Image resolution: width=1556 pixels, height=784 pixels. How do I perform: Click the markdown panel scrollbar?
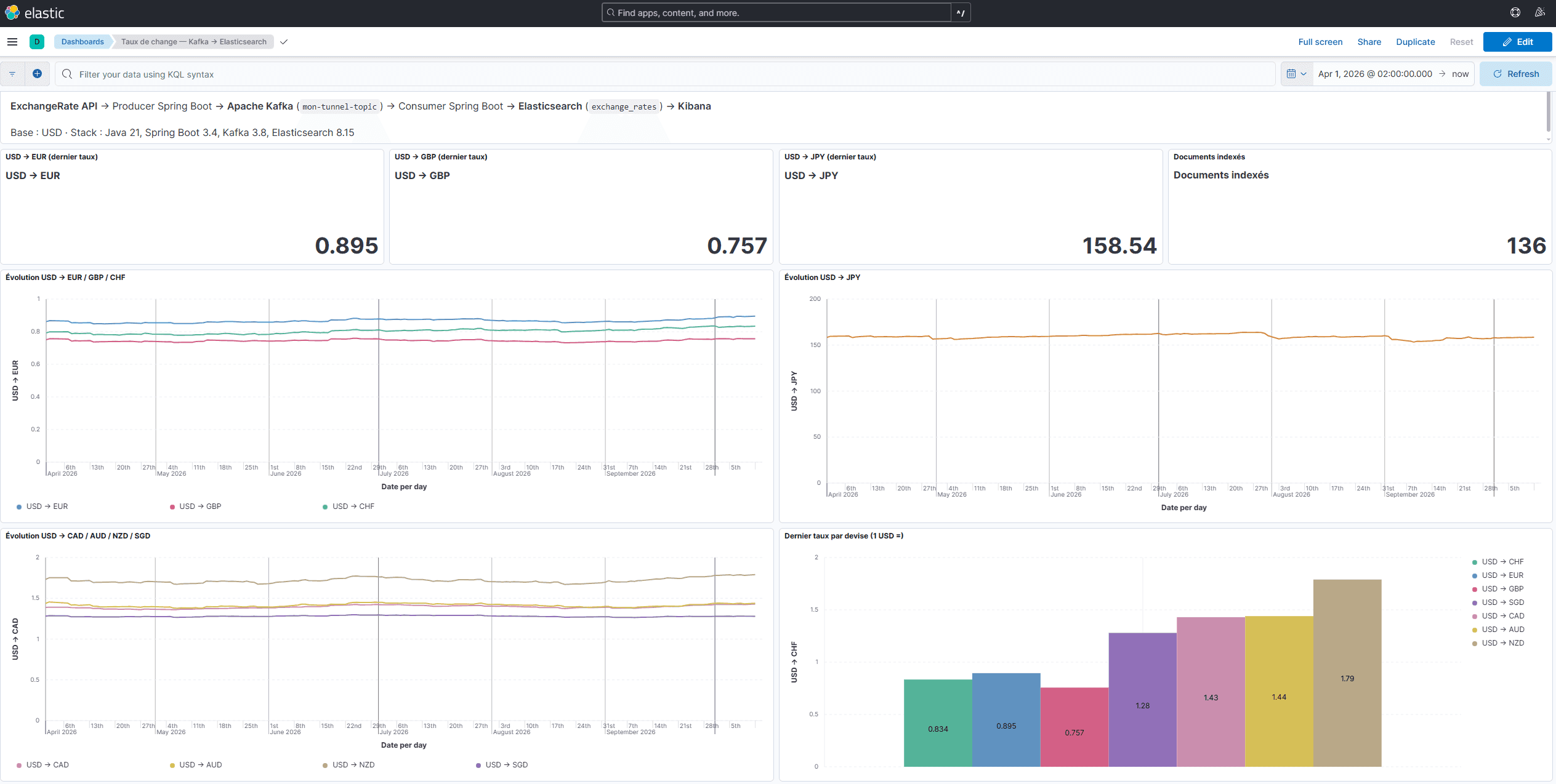pos(1548,111)
